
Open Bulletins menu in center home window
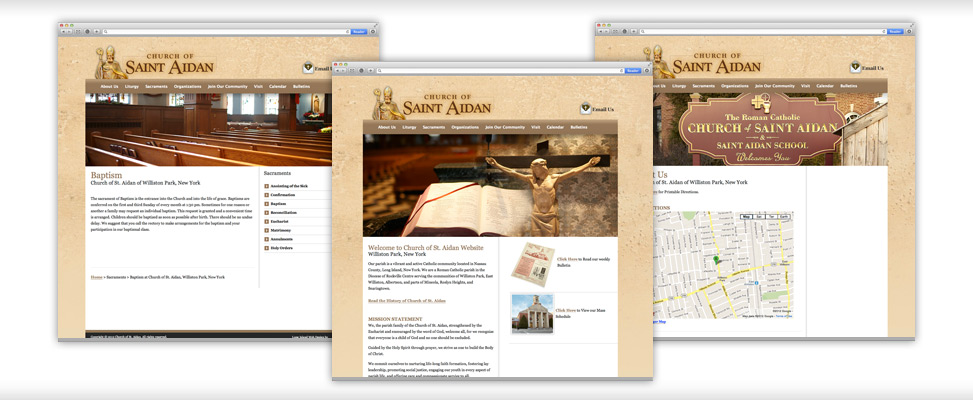[x=579, y=127]
